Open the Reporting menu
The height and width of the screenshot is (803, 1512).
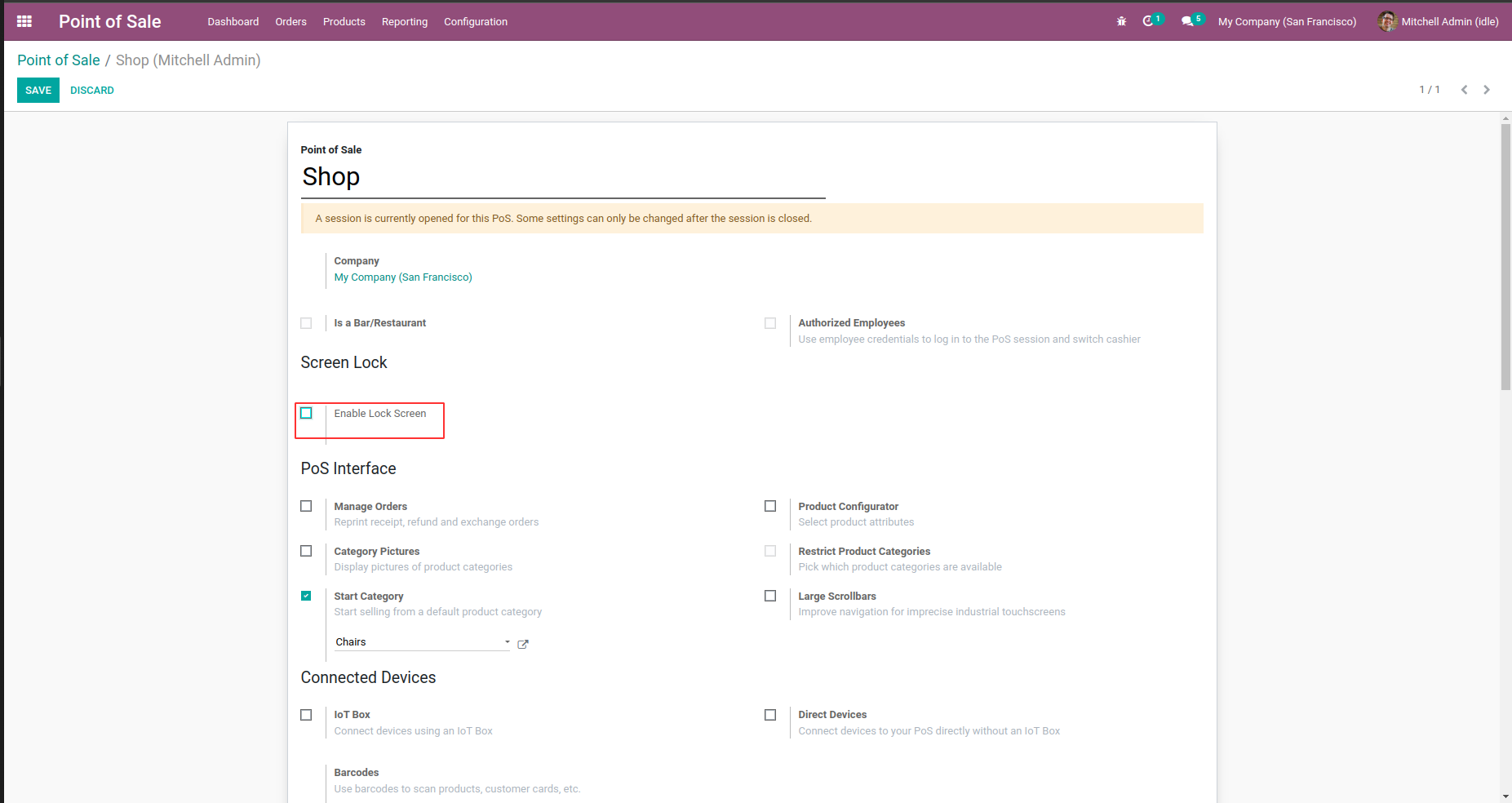pos(405,21)
